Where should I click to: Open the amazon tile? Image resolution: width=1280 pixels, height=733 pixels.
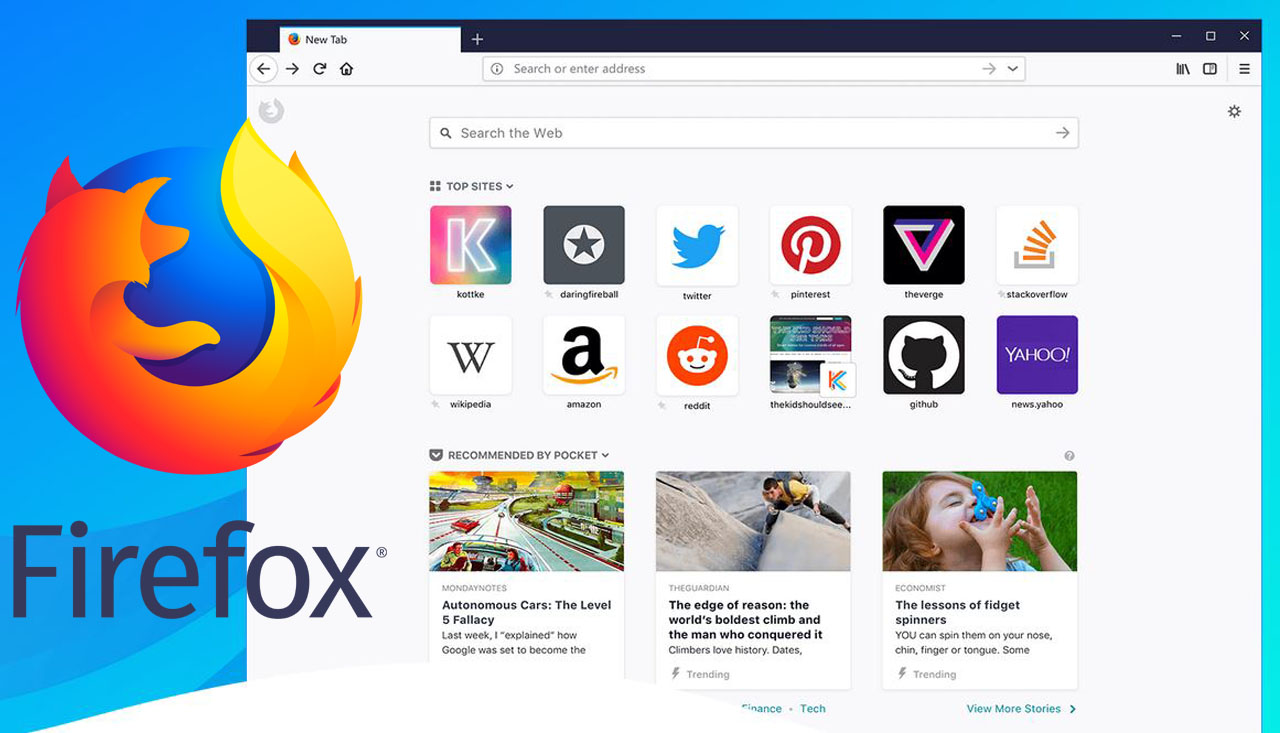click(584, 355)
